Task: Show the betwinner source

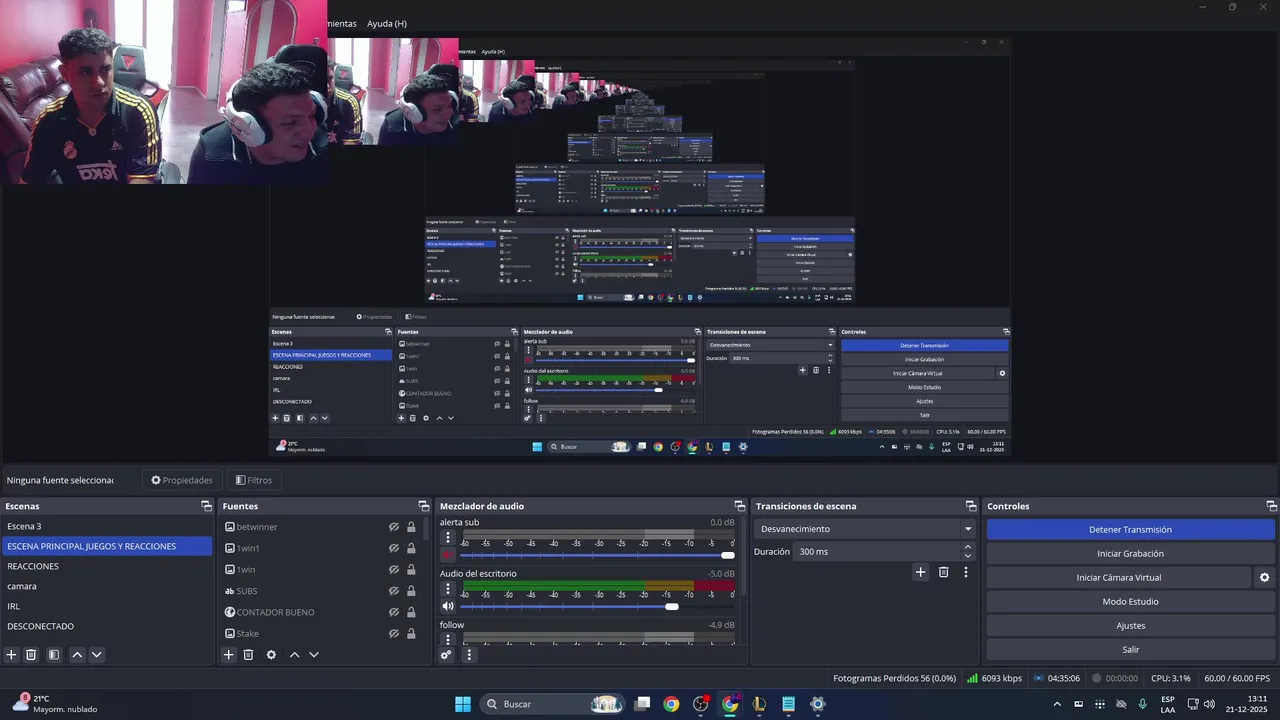Action: coord(394,527)
